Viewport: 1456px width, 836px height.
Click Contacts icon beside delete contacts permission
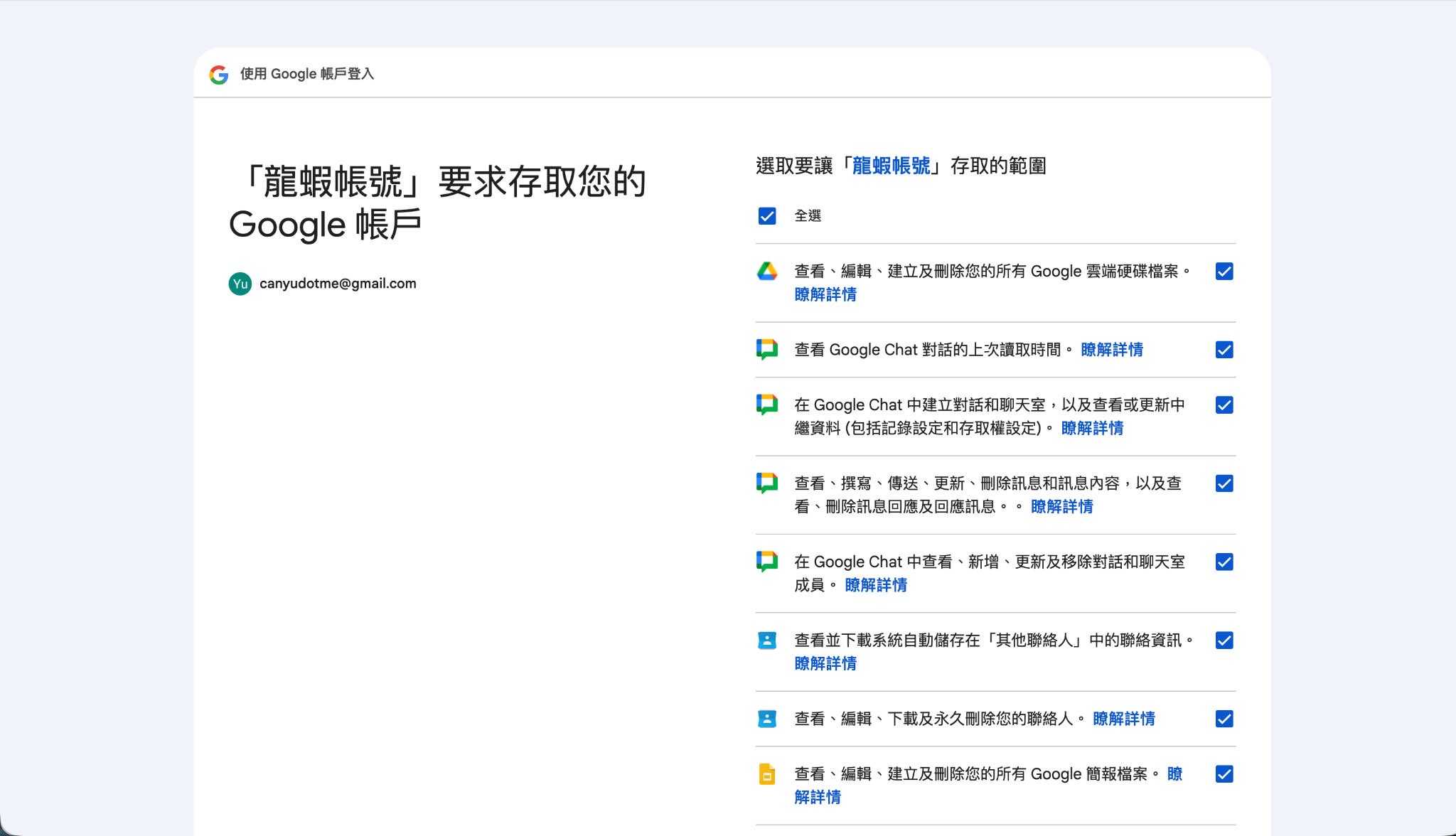(x=766, y=719)
